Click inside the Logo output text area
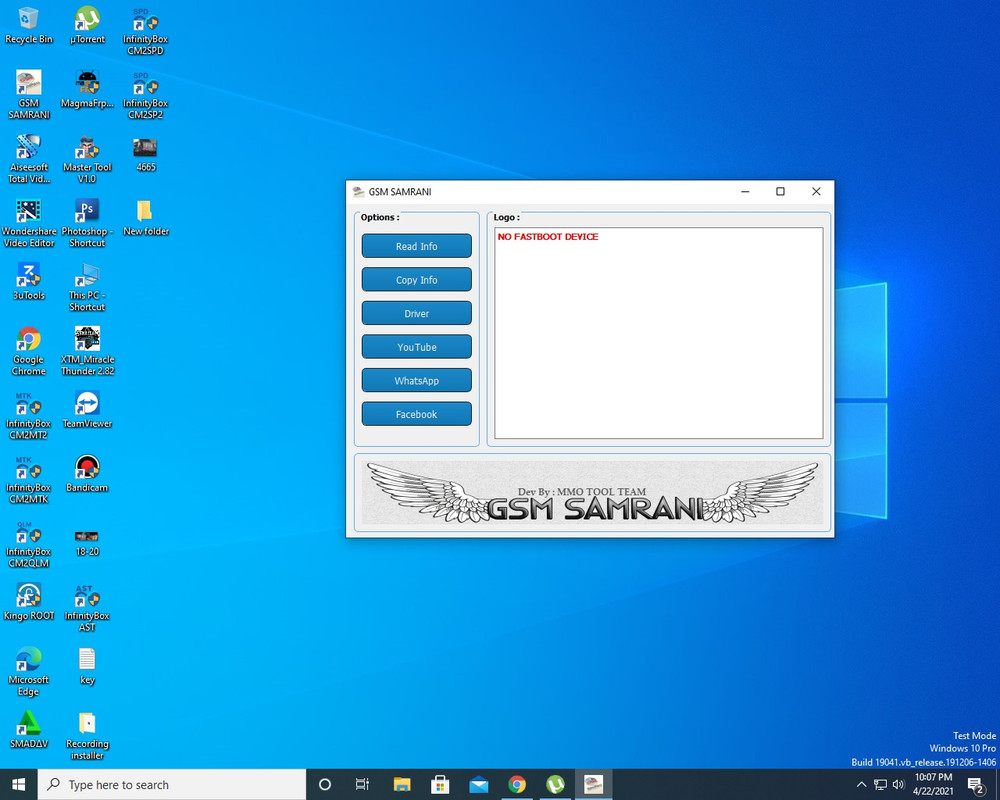This screenshot has height=800, width=1000. click(x=659, y=333)
